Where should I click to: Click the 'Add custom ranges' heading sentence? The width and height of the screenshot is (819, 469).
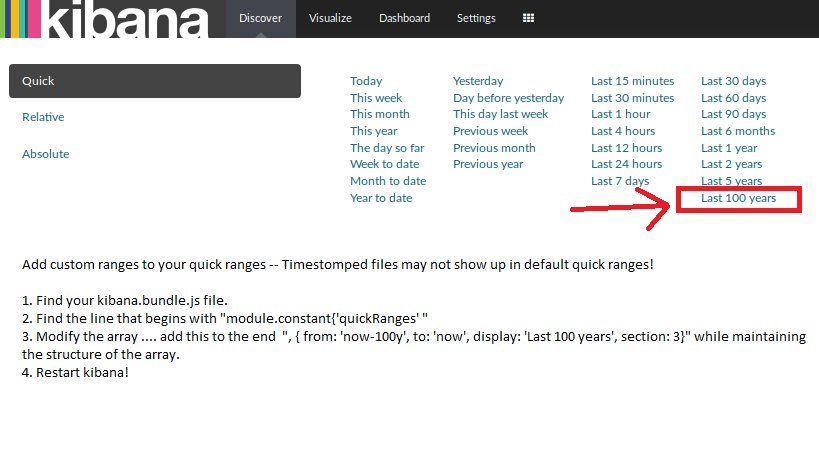click(x=337, y=264)
